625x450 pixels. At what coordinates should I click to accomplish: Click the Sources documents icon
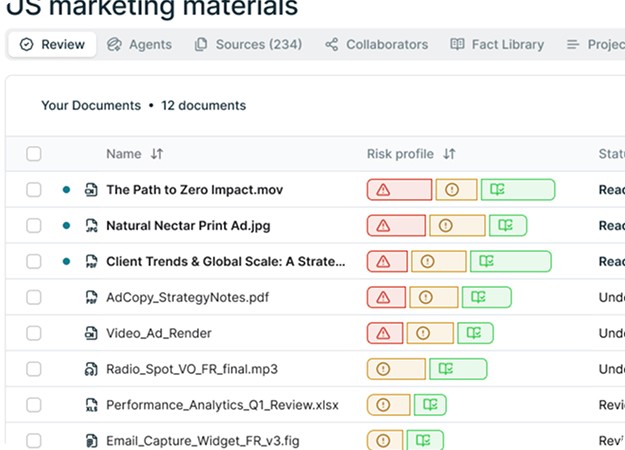pyautogui.click(x=201, y=44)
